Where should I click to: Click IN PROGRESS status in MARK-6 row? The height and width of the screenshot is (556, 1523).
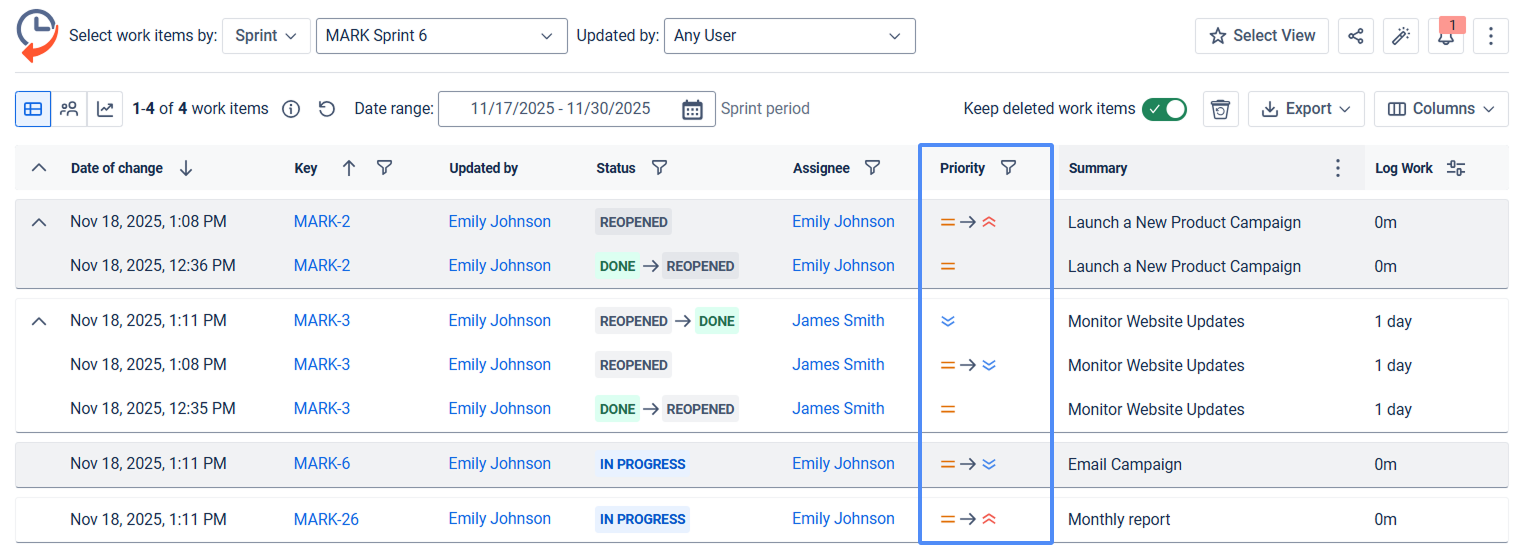click(642, 464)
